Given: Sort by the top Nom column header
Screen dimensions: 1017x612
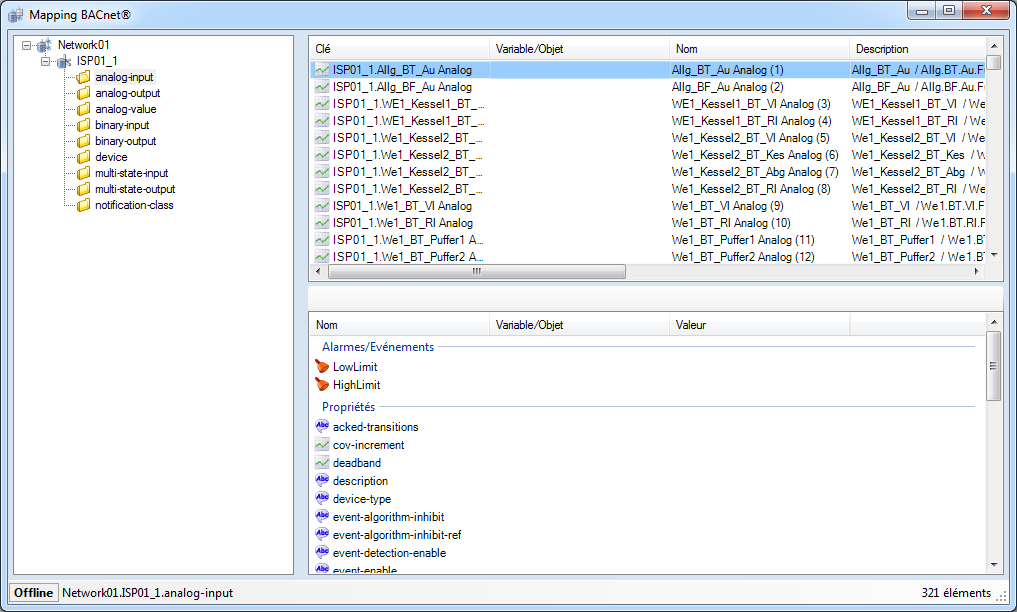Looking at the screenshot, I should 760,49.
